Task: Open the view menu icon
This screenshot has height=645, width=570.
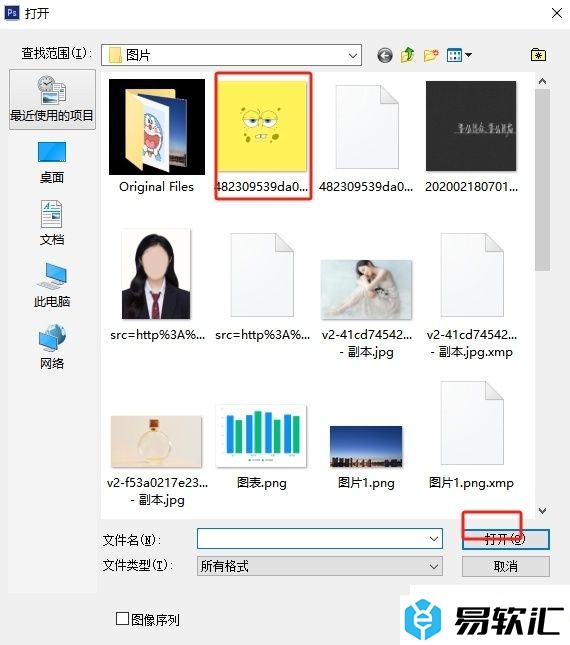Action: tap(459, 55)
